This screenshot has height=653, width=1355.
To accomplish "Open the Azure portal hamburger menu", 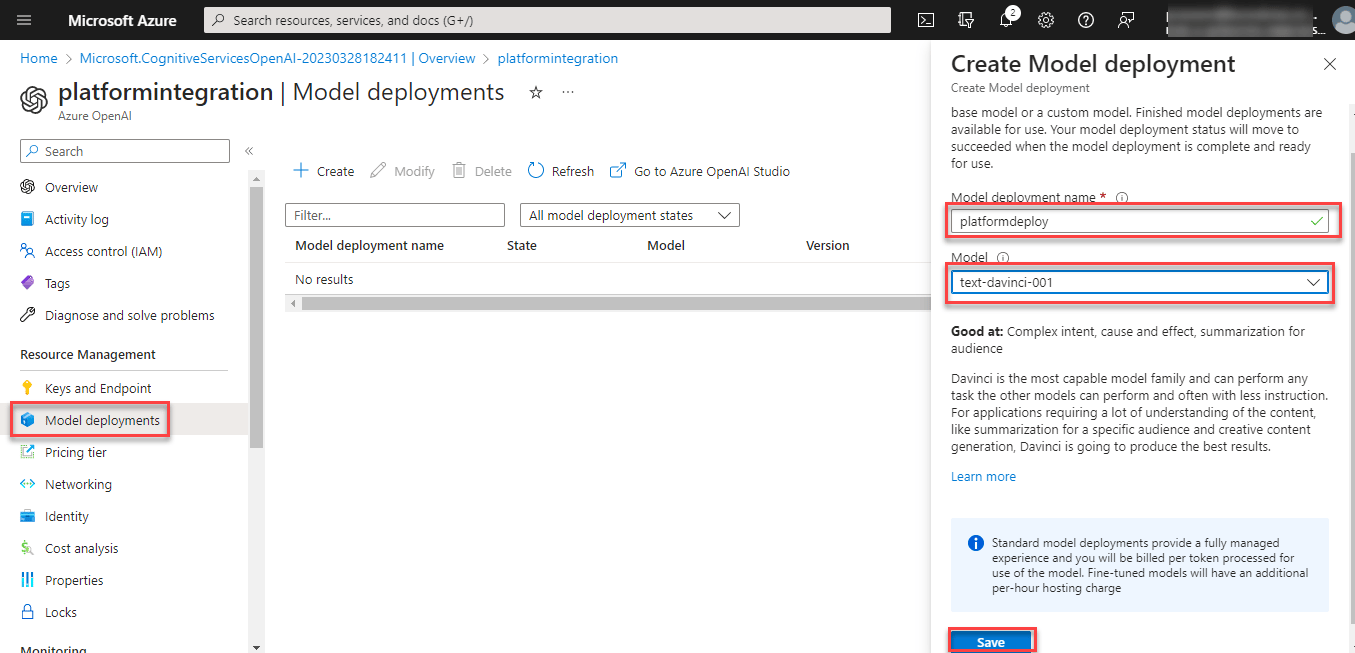I will tap(24, 20).
